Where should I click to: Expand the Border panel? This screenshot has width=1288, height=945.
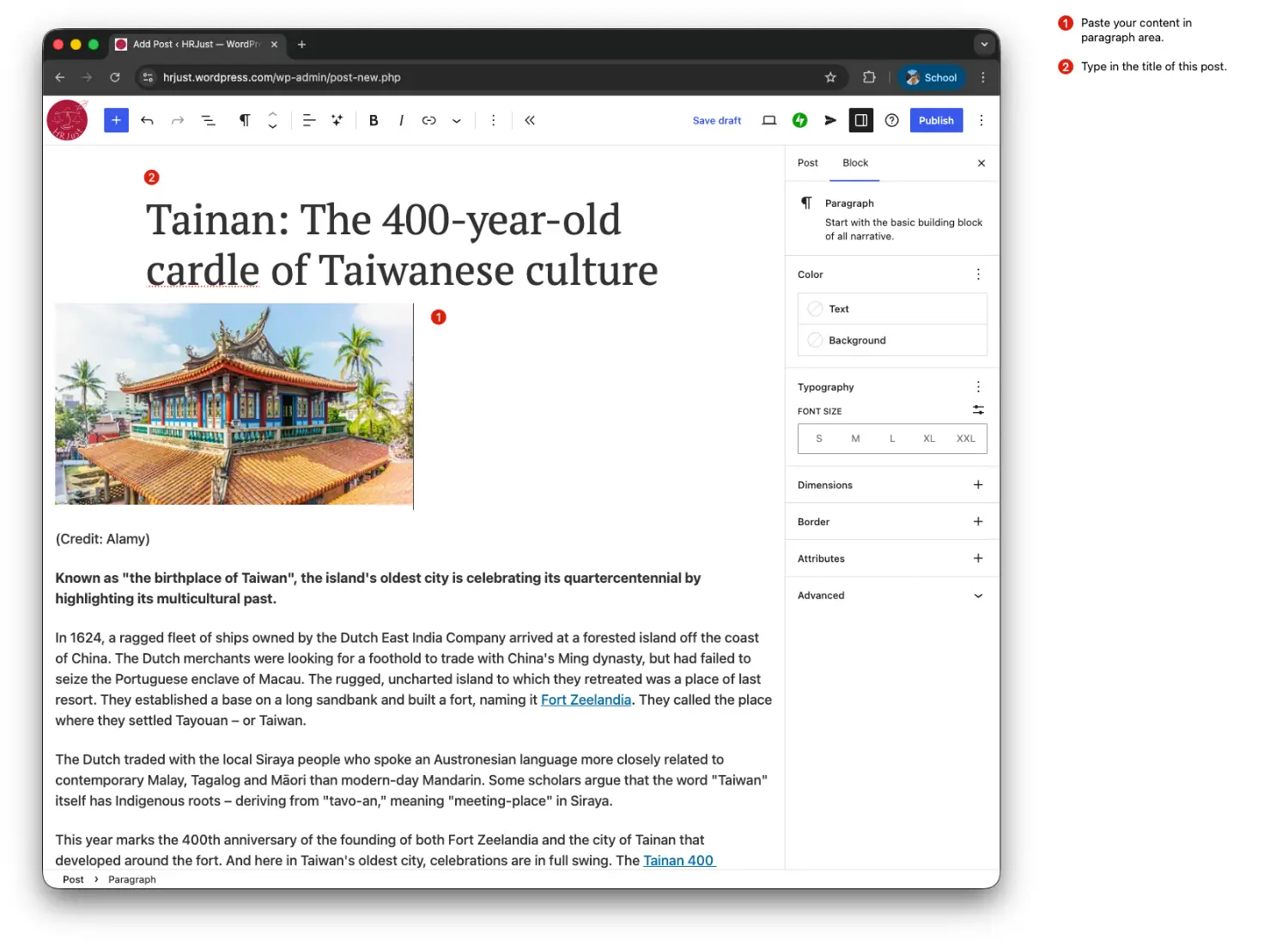point(892,522)
